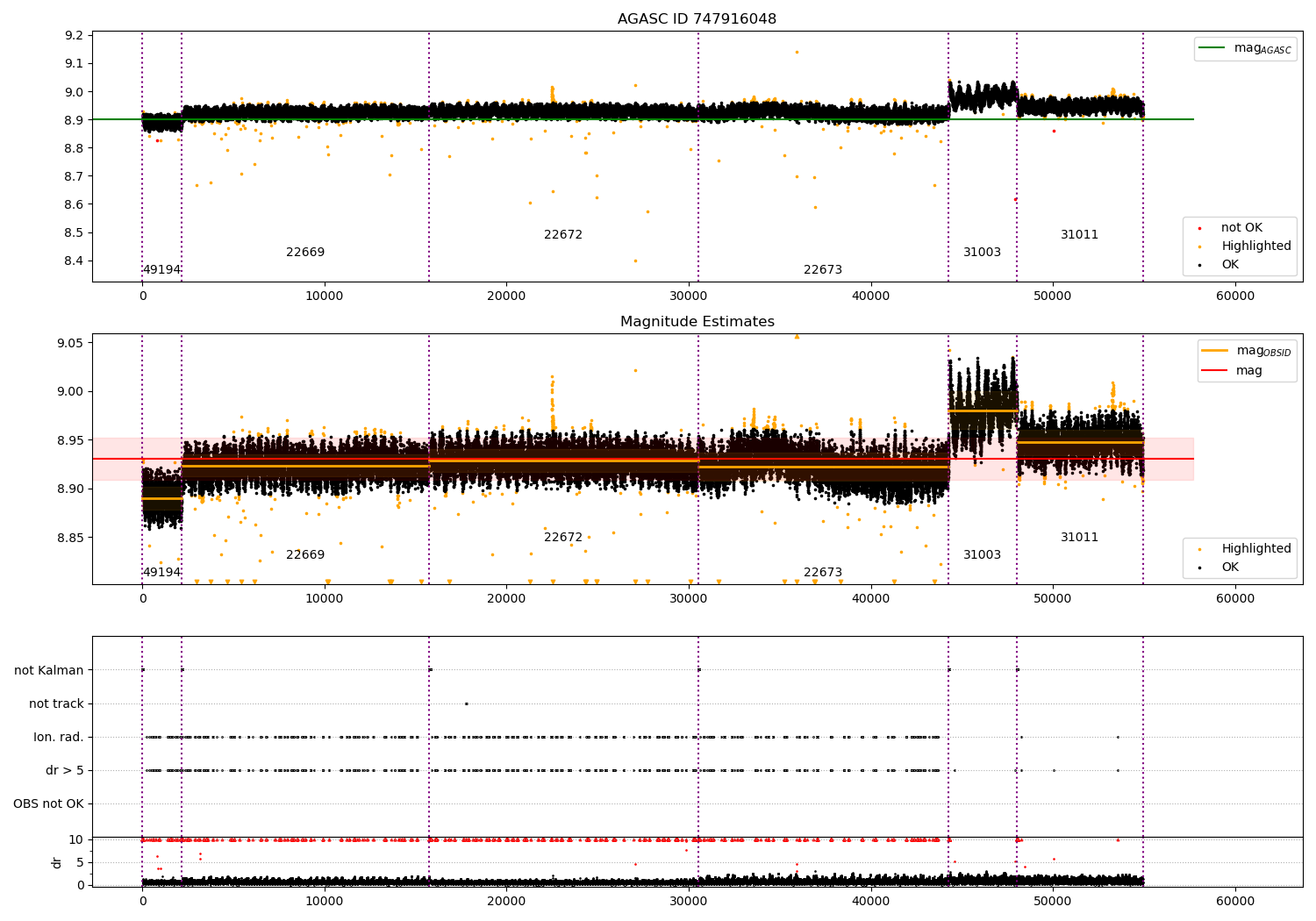This screenshot has width=1316, height=921.
Task: Click the 5 tick on the dr axis
Action: 80,863
